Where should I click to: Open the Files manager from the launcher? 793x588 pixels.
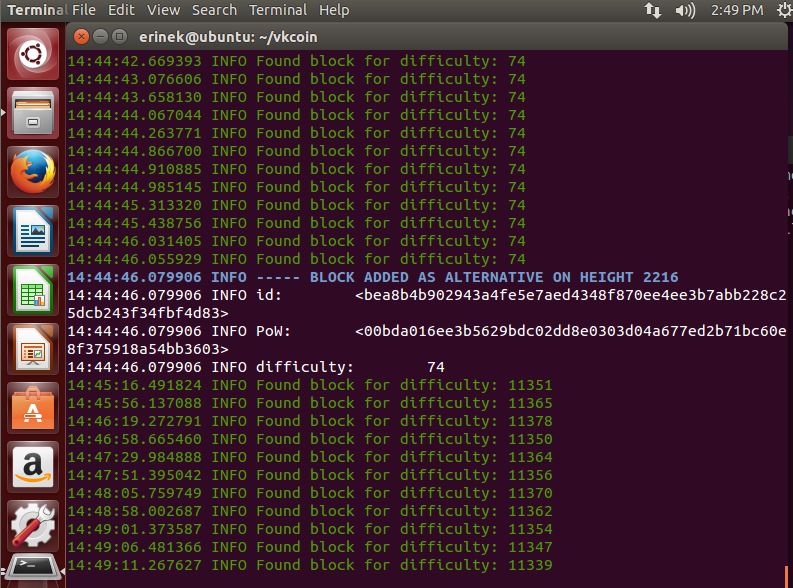[33, 112]
